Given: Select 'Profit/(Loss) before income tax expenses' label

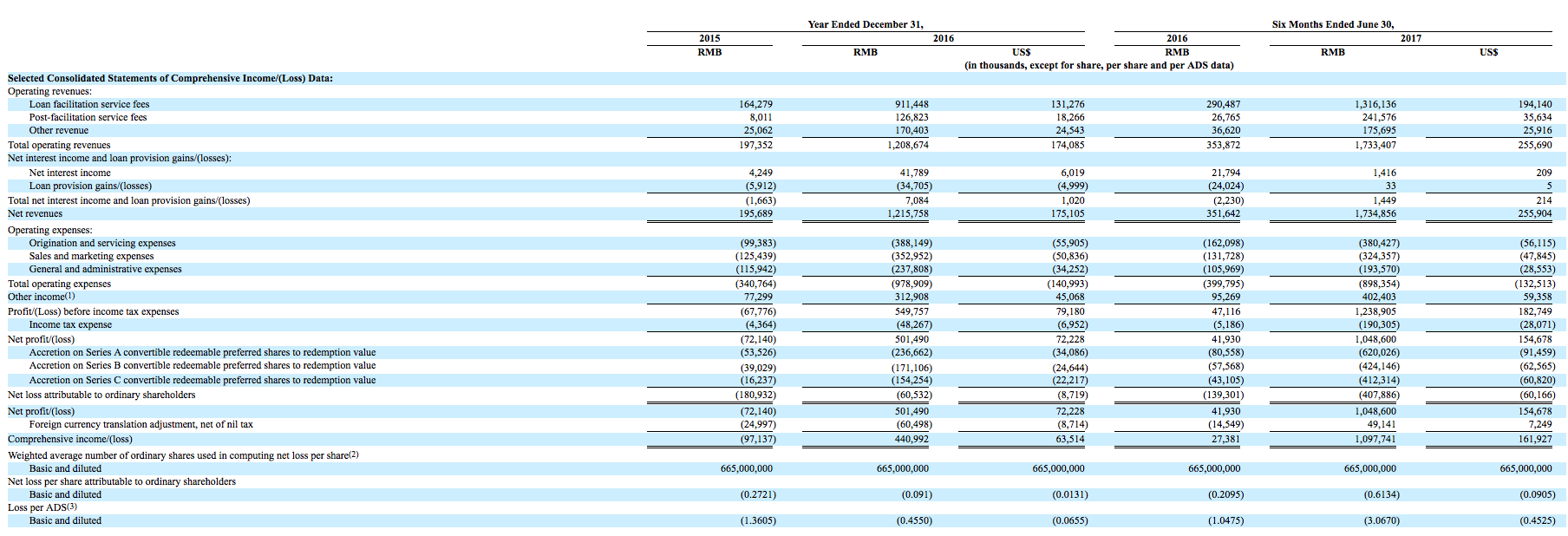Looking at the screenshot, I should pyautogui.click(x=94, y=311).
